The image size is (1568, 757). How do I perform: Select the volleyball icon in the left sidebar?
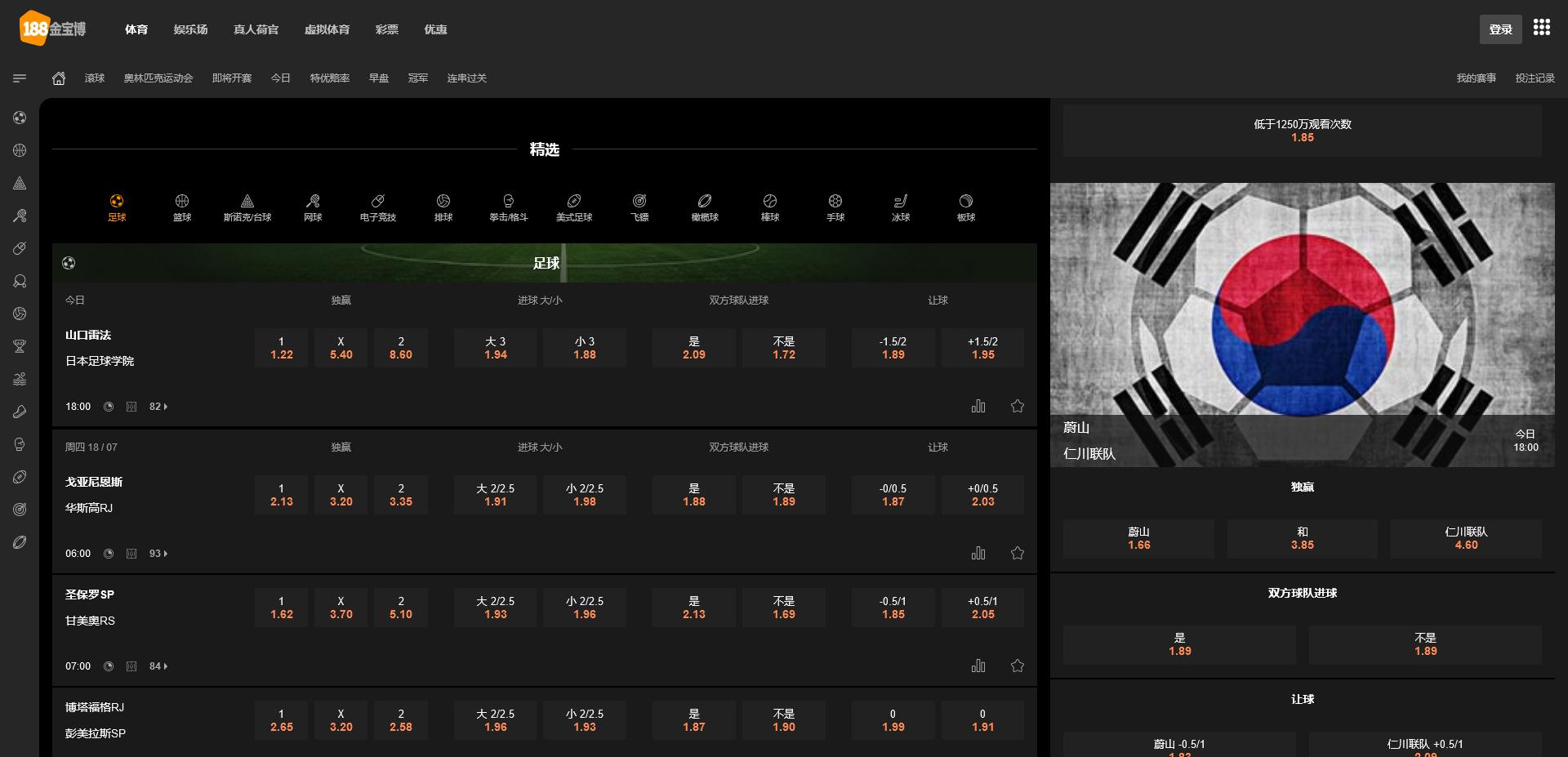click(20, 314)
